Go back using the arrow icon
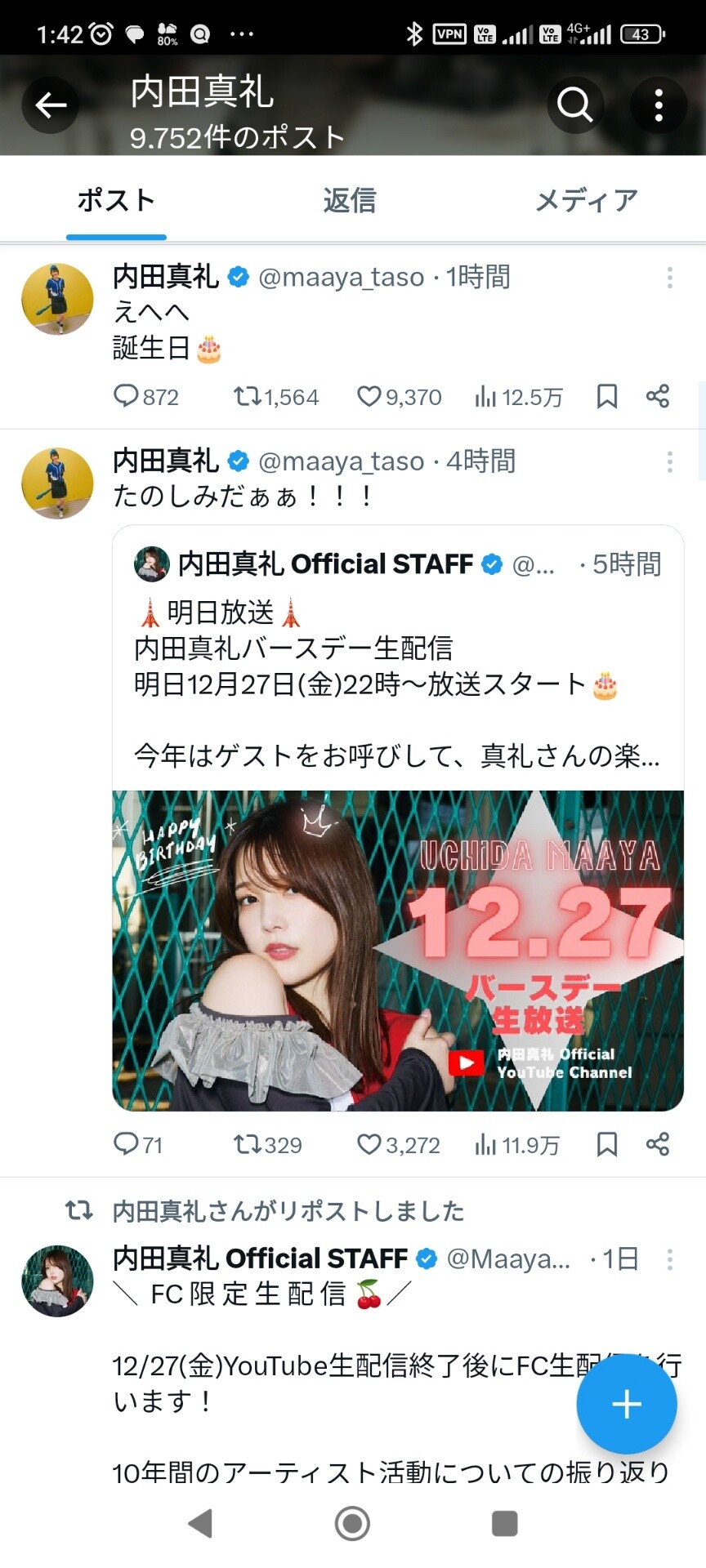706x1568 pixels. tap(51, 105)
